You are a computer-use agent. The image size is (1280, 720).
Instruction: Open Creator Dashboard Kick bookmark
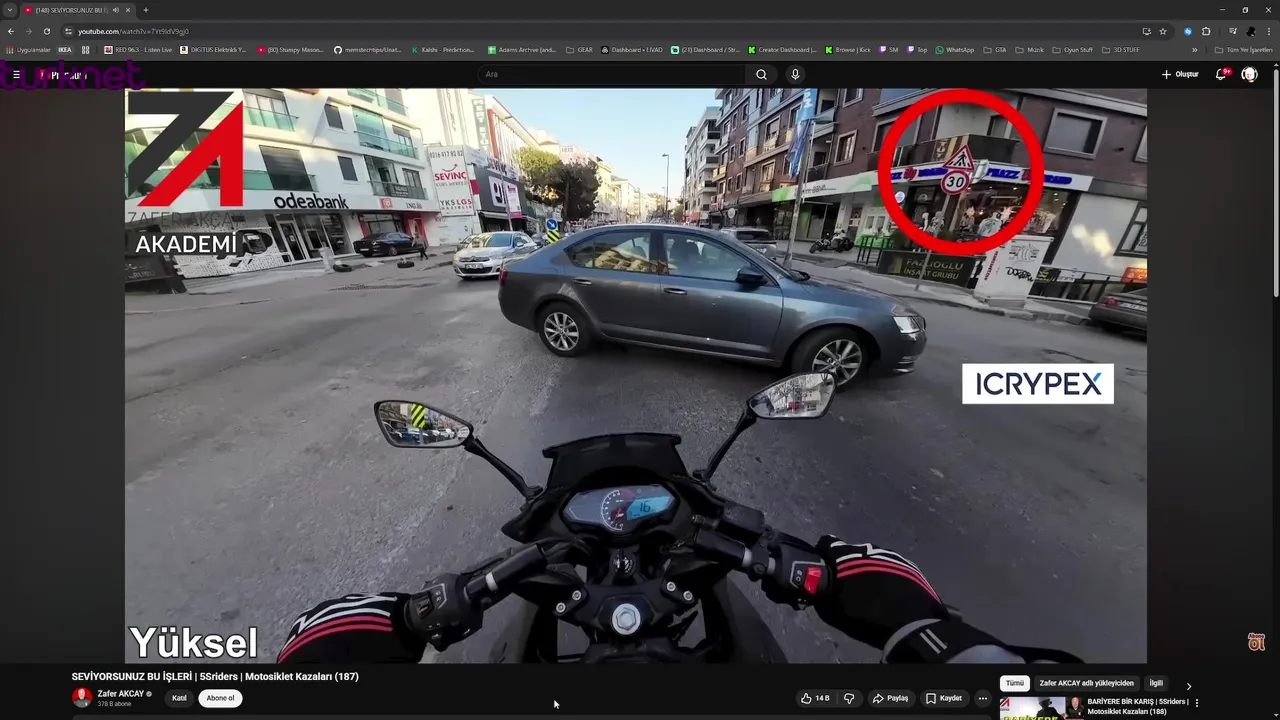pos(782,49)
